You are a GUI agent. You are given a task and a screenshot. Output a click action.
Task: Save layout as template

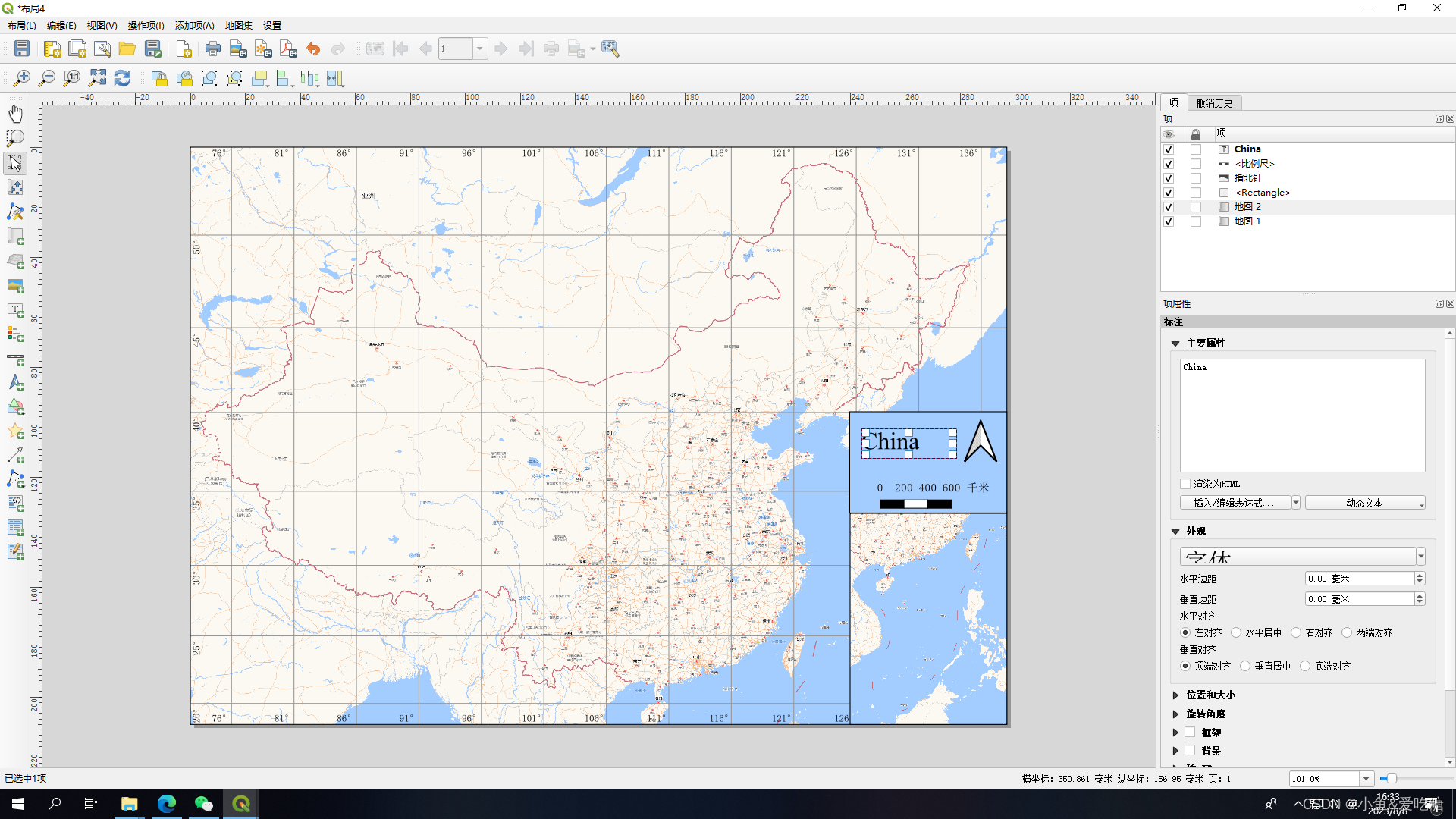[x=153, y=49]
